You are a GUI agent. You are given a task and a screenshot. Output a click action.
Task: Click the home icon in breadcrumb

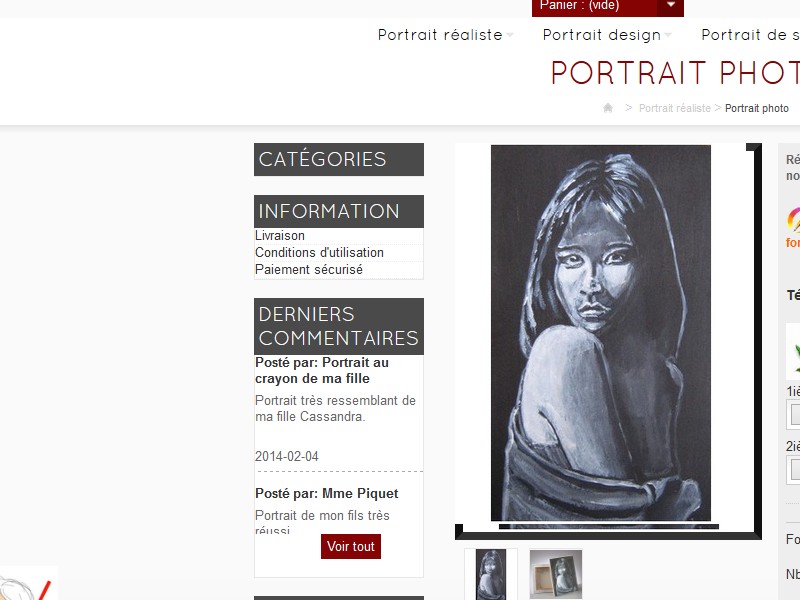click(x=608, y=108)
